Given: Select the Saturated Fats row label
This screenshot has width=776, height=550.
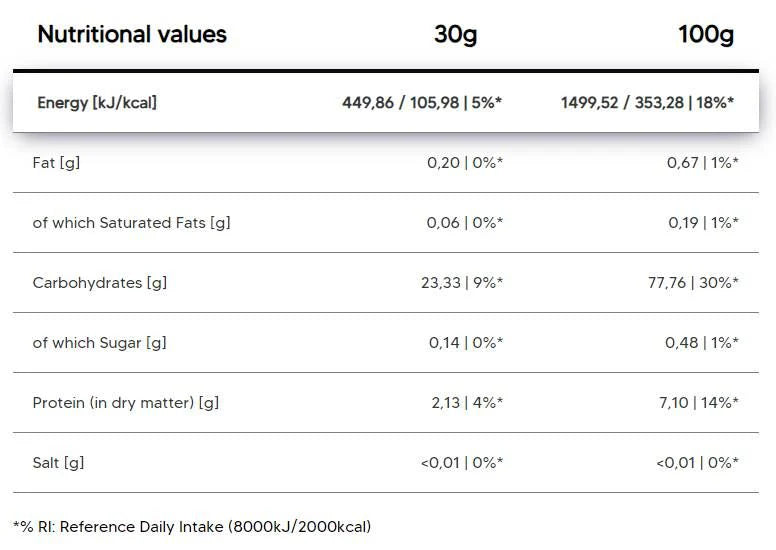Looking at the screenshot, I should pos(131,222).
